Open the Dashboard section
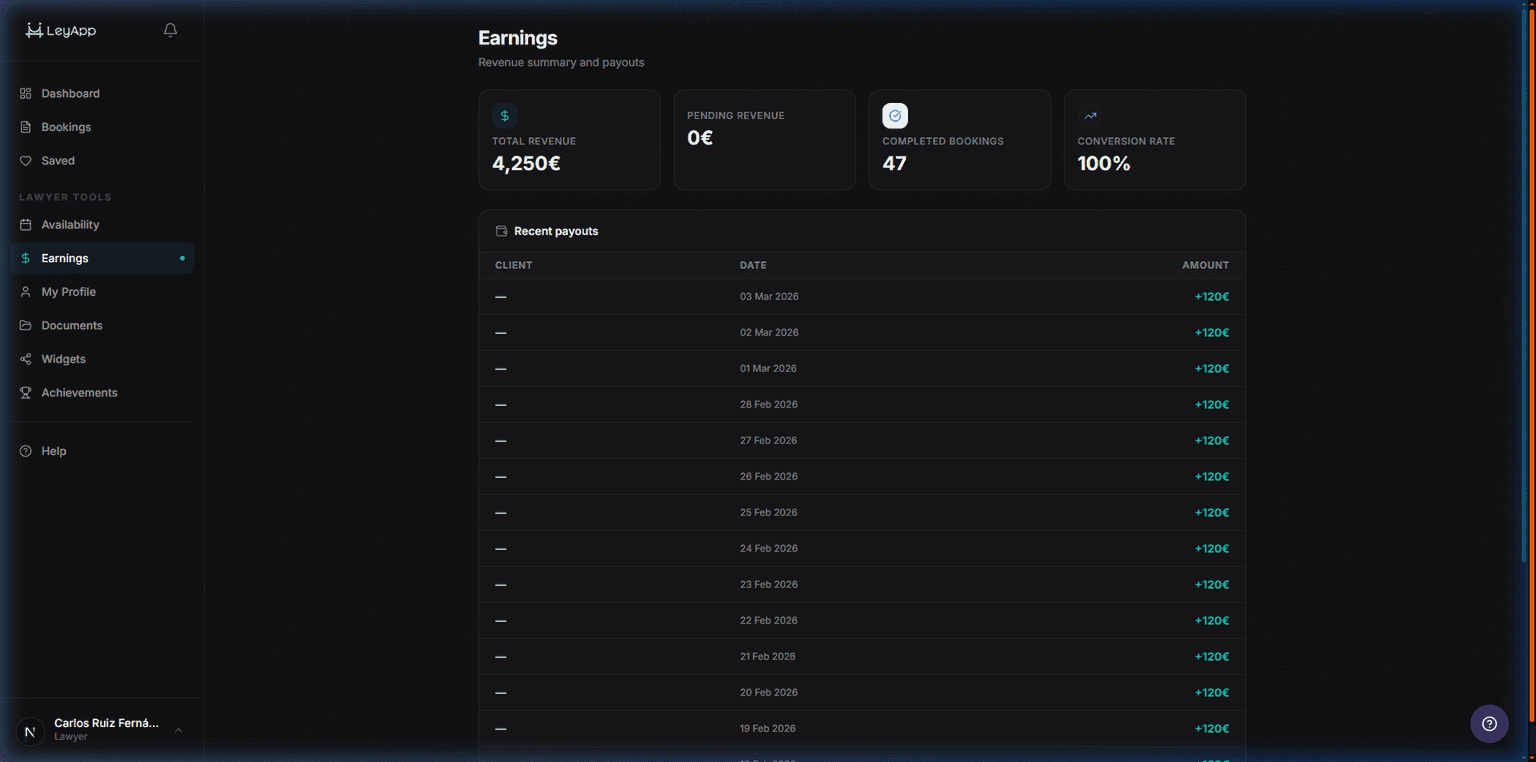 [x=70, y=93]
